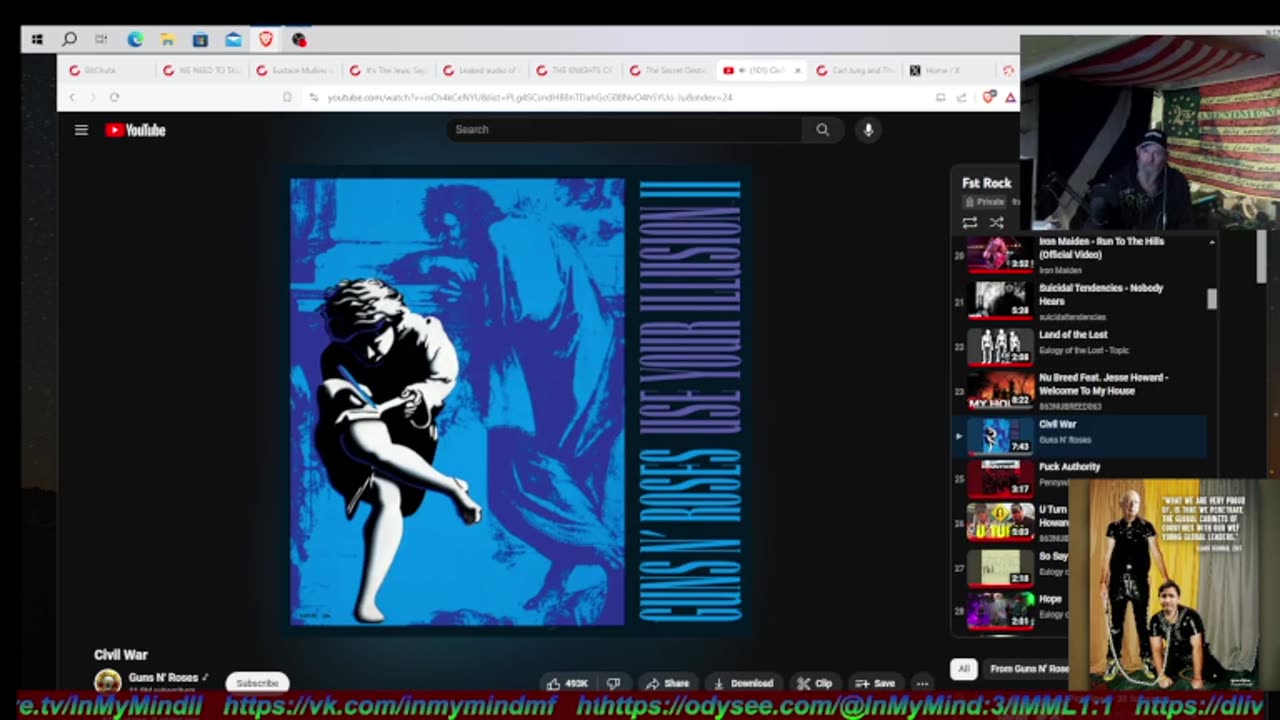1280x720 pixels.
Task: Switch to the Leaked audio tab
Action: pyautogui.click(x=482, y=70)
